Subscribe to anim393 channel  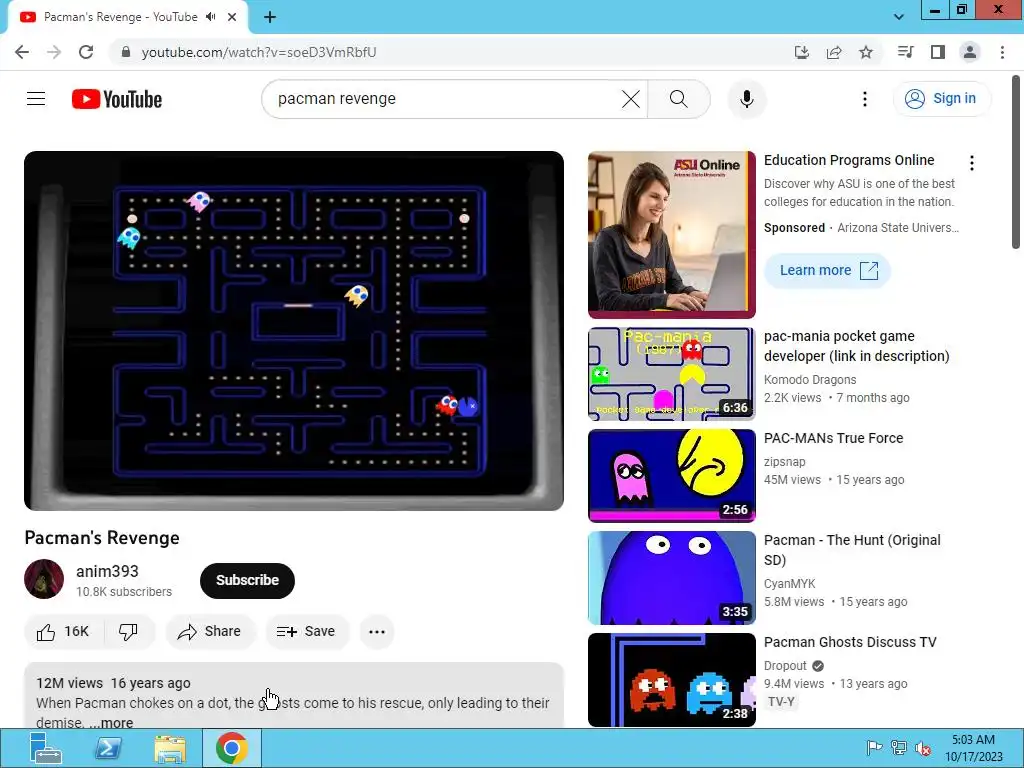coord(247,580)
